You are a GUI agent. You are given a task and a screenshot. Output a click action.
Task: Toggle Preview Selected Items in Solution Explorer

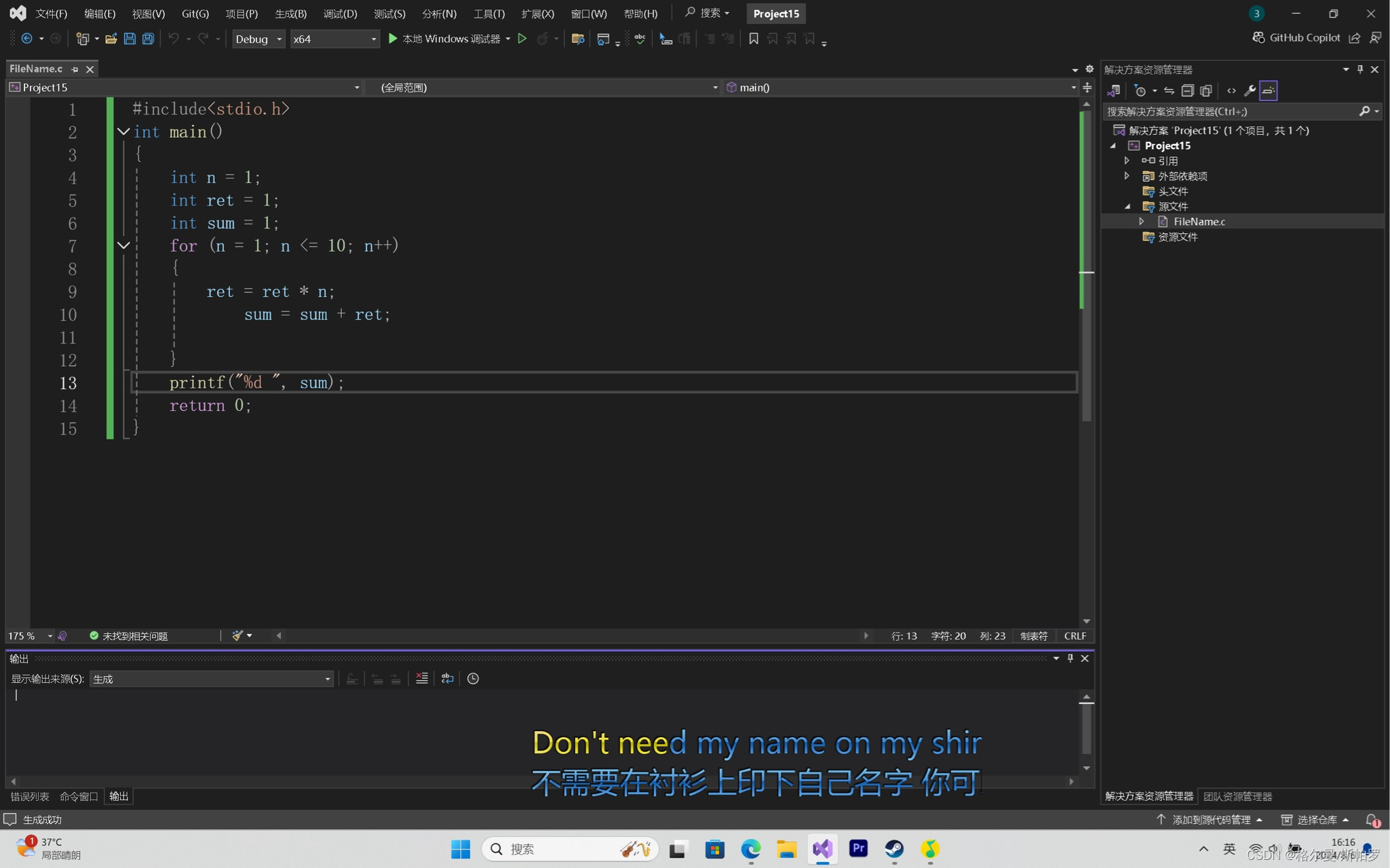(1269, 90)
